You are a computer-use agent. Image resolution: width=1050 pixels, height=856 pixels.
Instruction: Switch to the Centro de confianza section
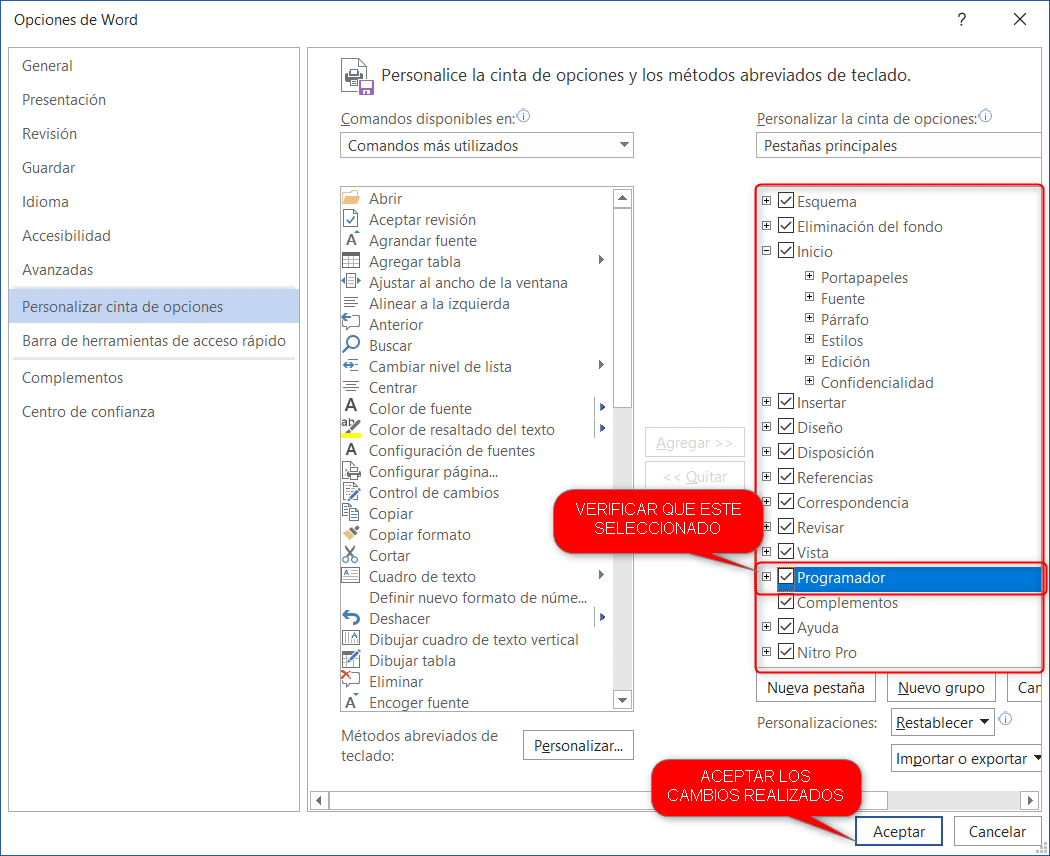(86, 411)
